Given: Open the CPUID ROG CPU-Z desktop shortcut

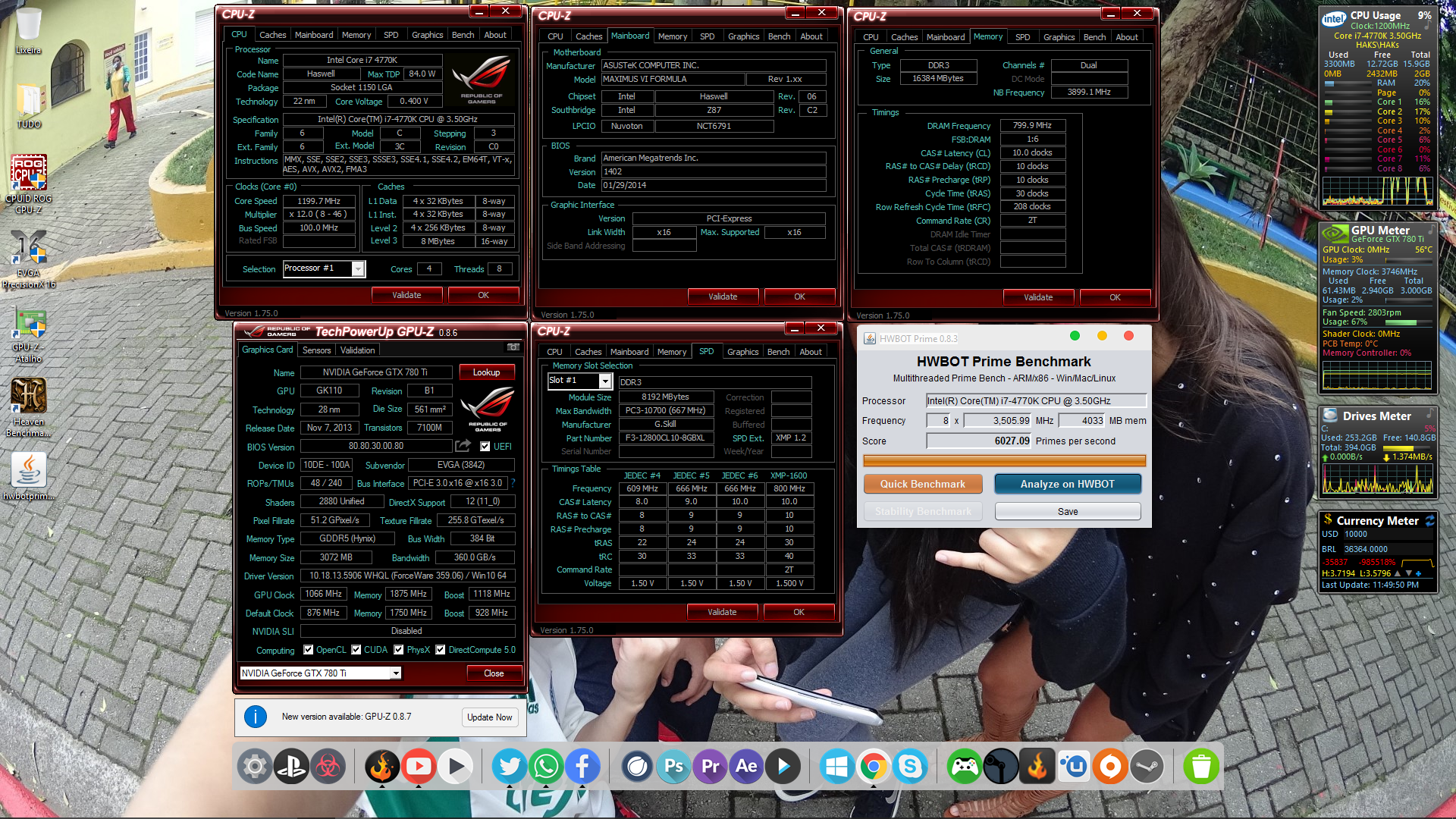Looking at the screenshot, I should tap(29, 184).
